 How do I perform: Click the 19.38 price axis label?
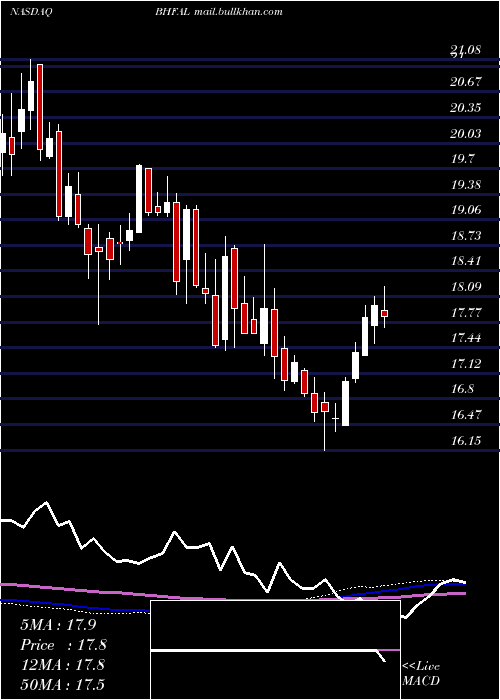coord(466,184)
